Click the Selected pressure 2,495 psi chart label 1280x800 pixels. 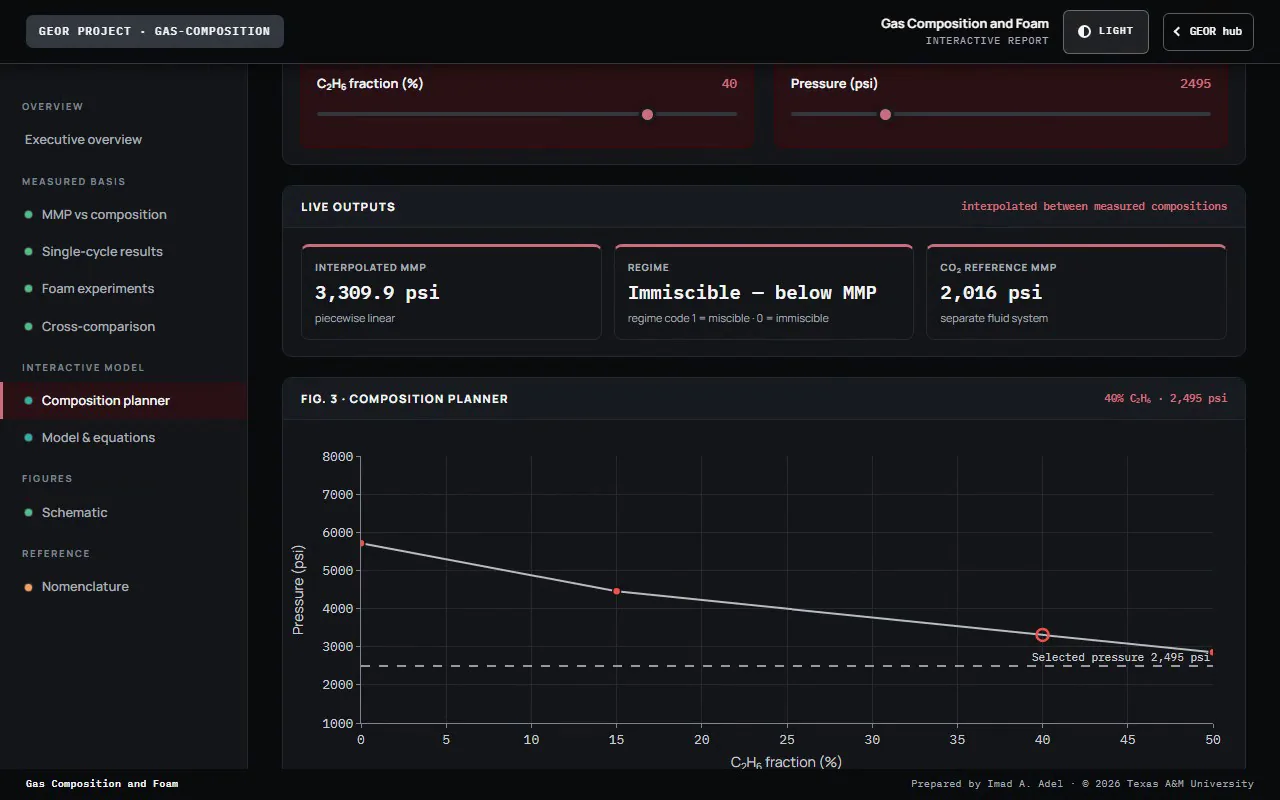[x=1120, y=657]
